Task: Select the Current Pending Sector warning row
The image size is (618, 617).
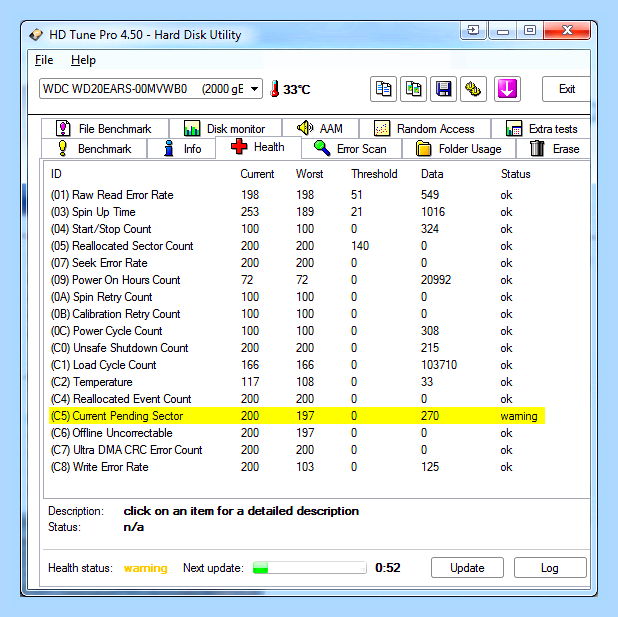Action: pyautogui.click(x=297, y=416)
